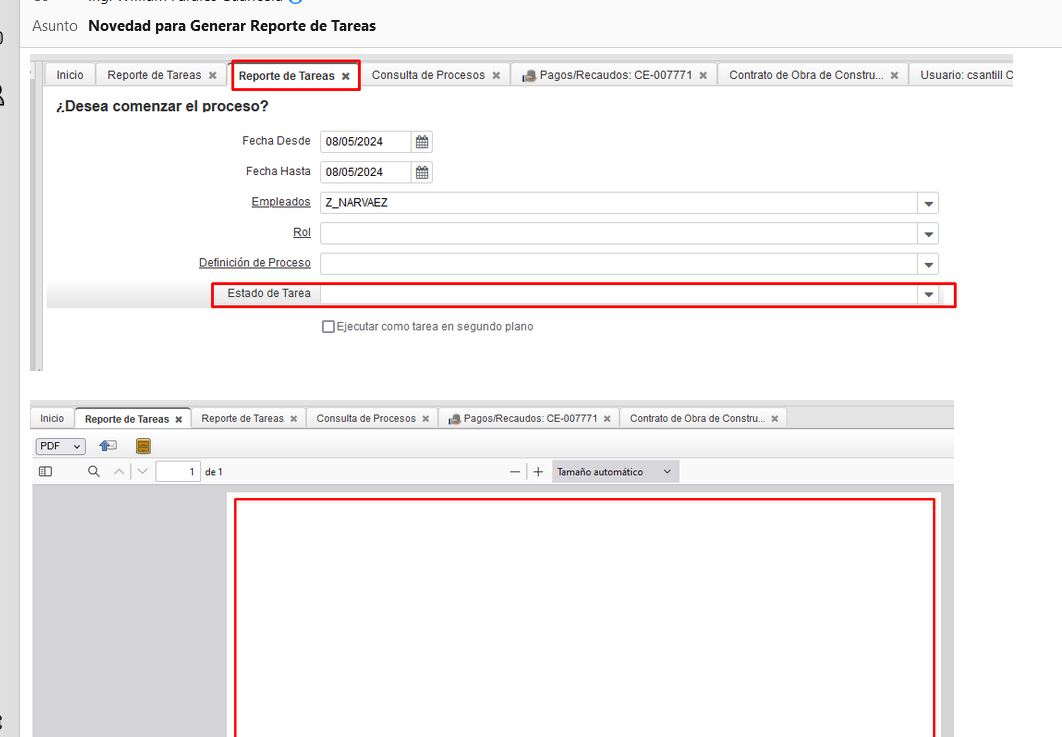This screenshot has height=737, width=1062.
Task: Go to next PDF page arrow
Action: pyautogui.click(x=142, y=471)
